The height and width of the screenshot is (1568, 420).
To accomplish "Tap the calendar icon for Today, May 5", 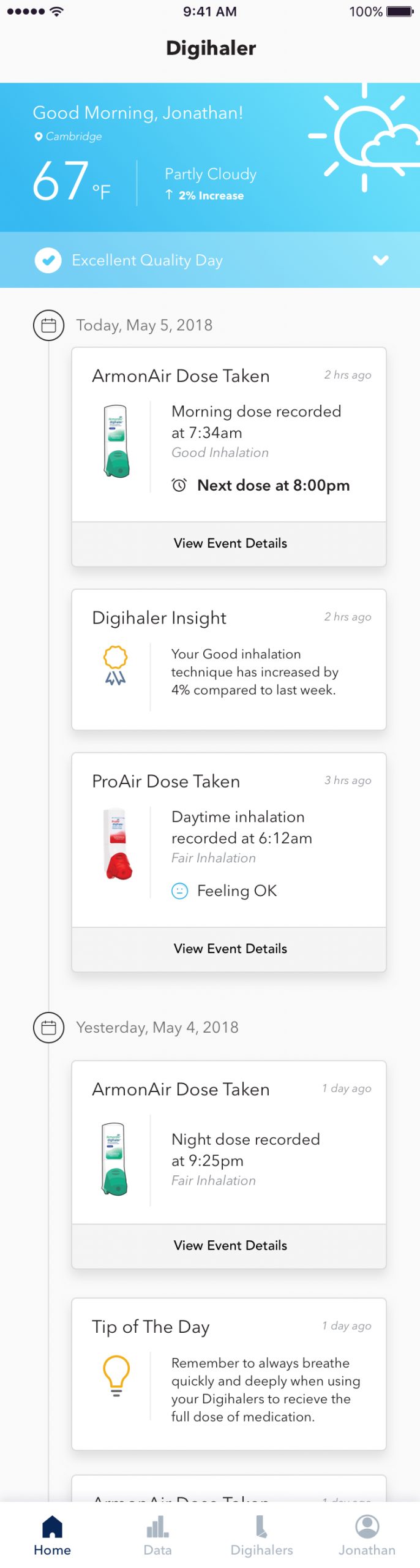I will click(x=48, y=325).
